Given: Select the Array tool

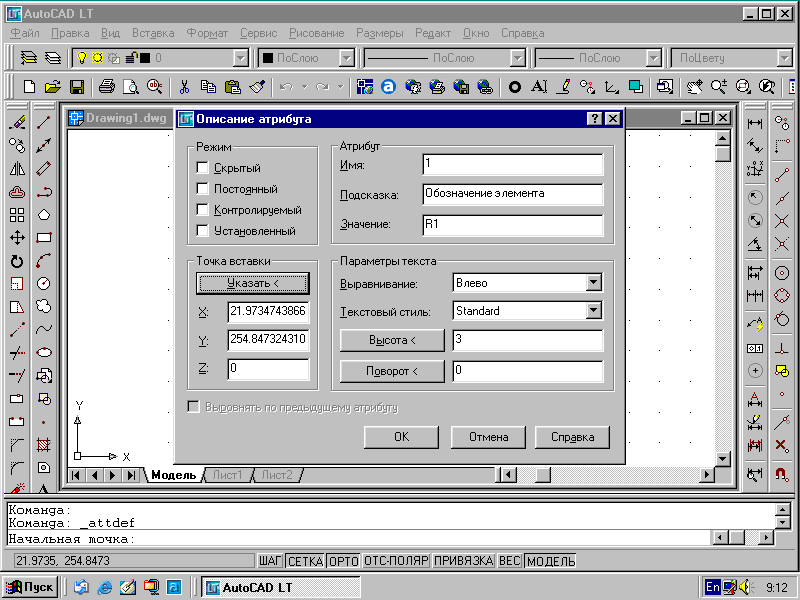Looking at the screenshot, I should click(x=17, y=215).
